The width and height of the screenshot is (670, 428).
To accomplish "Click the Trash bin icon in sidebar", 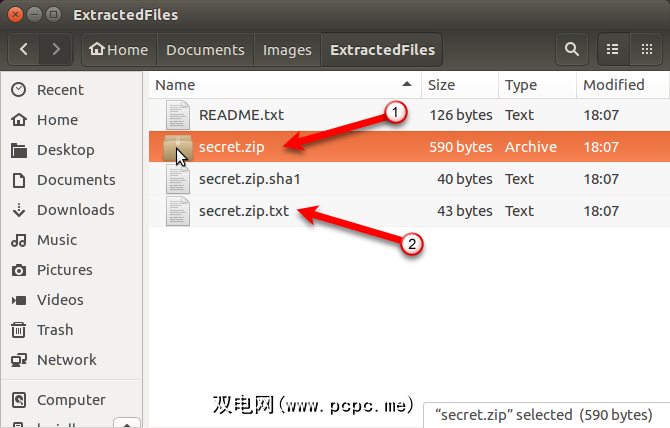I will 18,330.
